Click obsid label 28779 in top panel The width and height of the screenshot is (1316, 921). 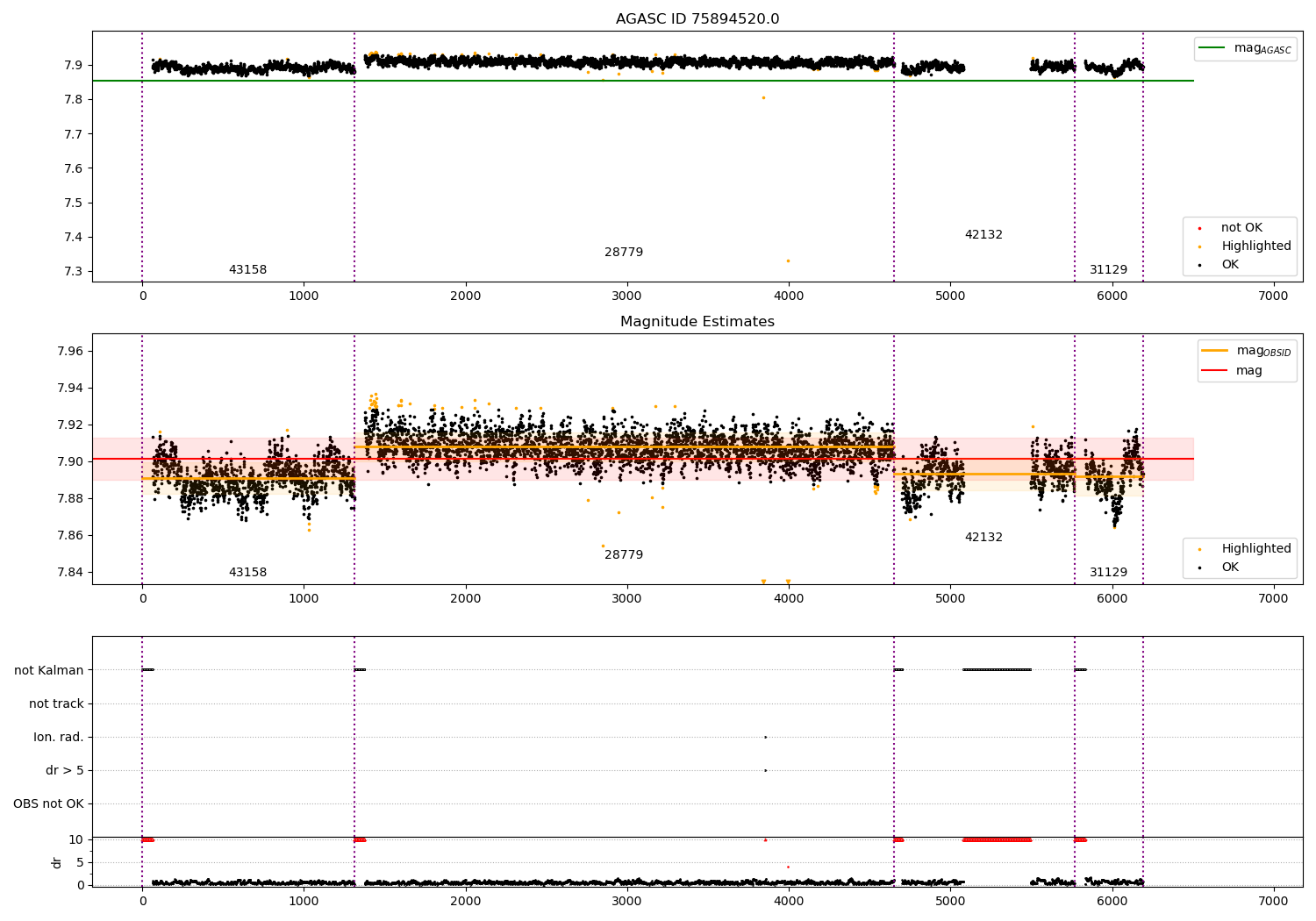pos(624,253)
